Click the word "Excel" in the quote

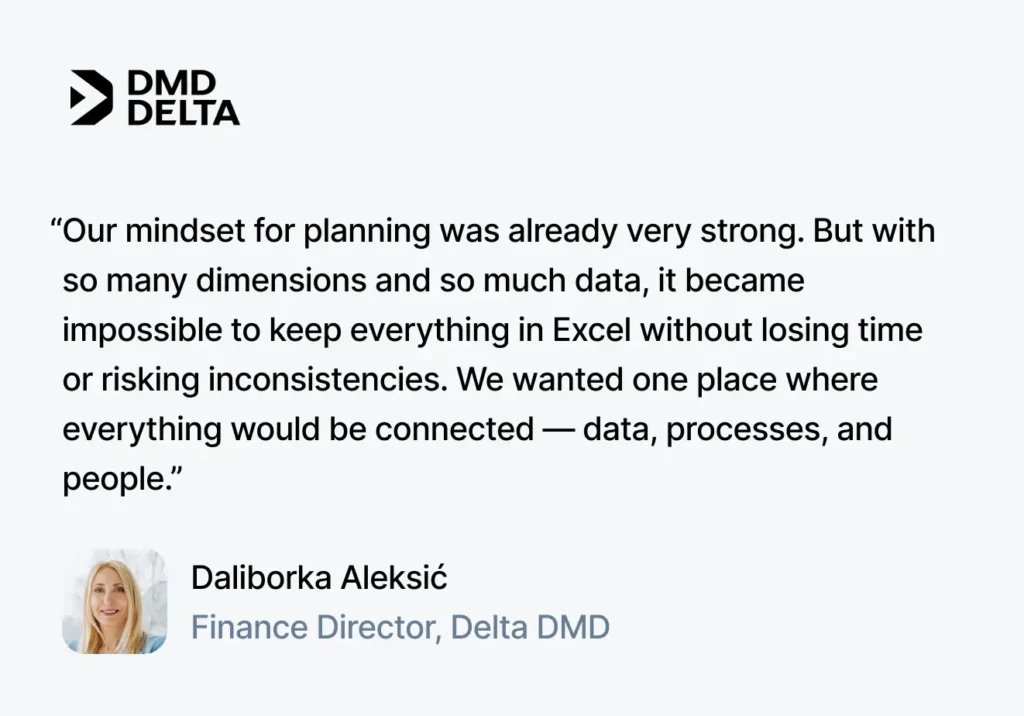[x=593, y=330]
